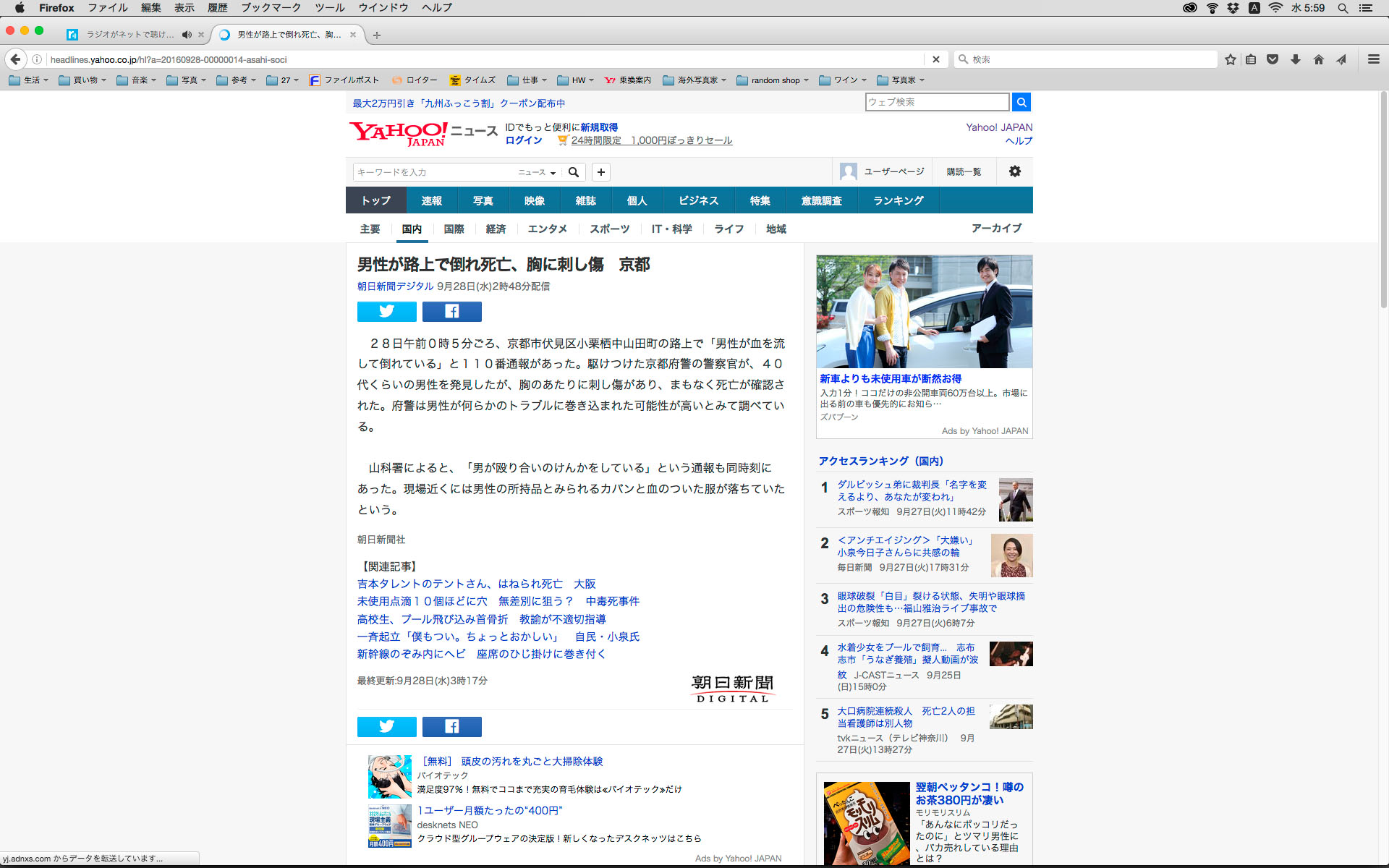Open the Pocket save icon
The width and height of the screenshot is (1389, 868).
coord(1273,59)
